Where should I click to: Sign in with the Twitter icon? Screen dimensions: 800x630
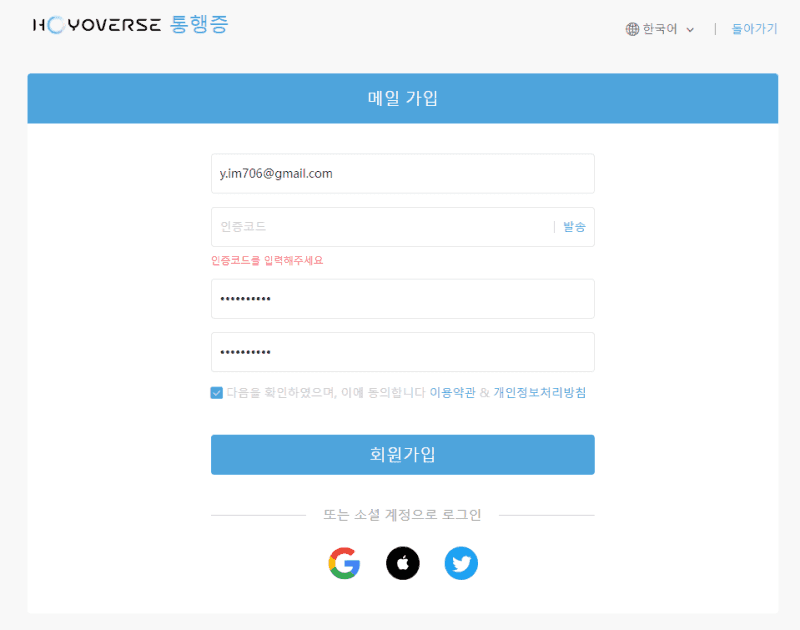click(461, 563)
